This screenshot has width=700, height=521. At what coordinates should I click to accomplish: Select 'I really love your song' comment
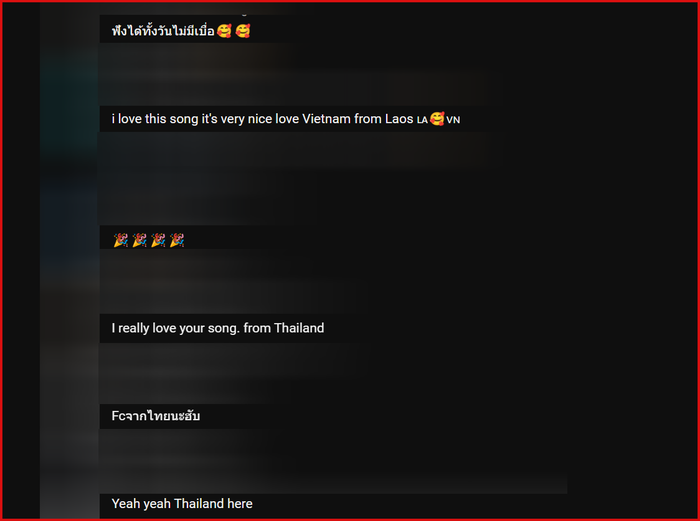coord(218,328)
